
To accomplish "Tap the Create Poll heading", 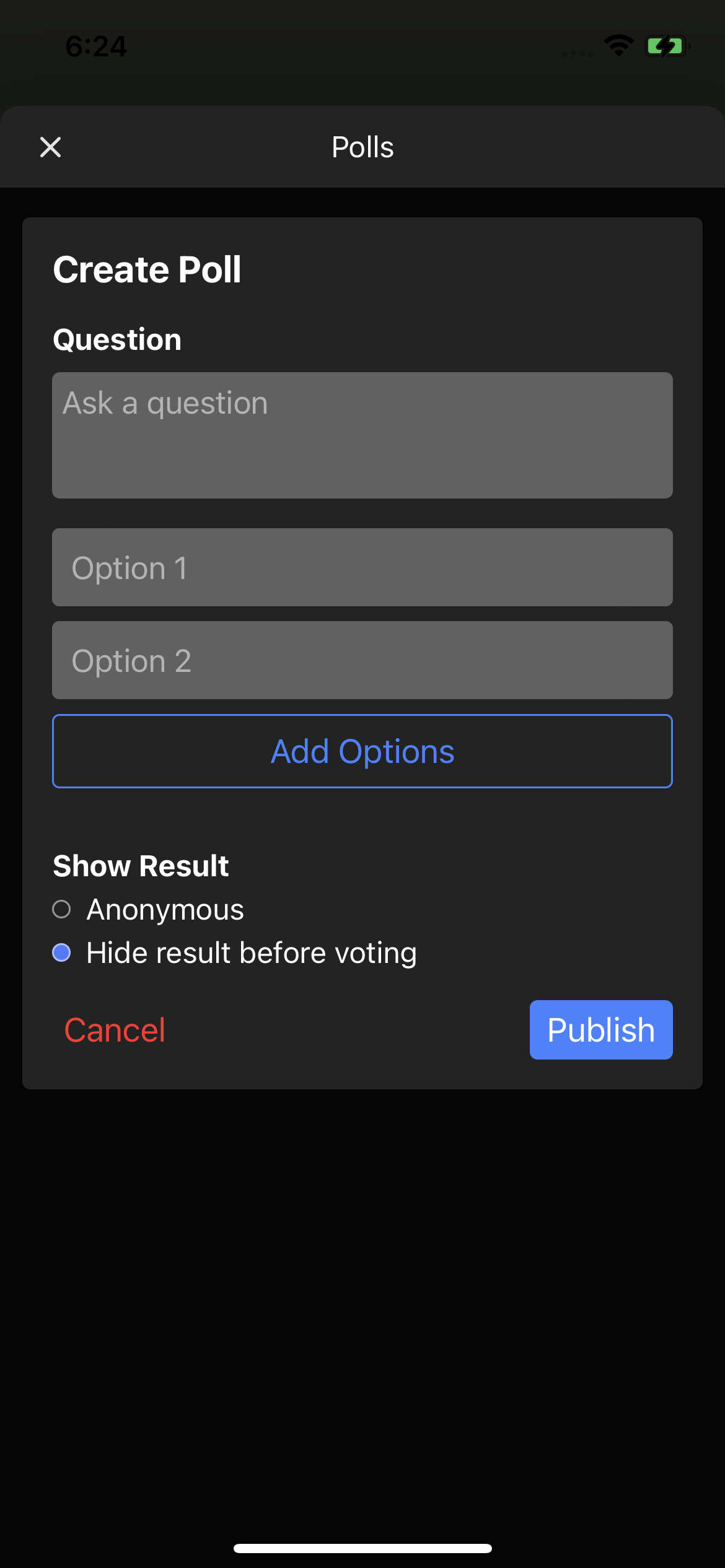I will pyautogui.click(x=147, y=270).
